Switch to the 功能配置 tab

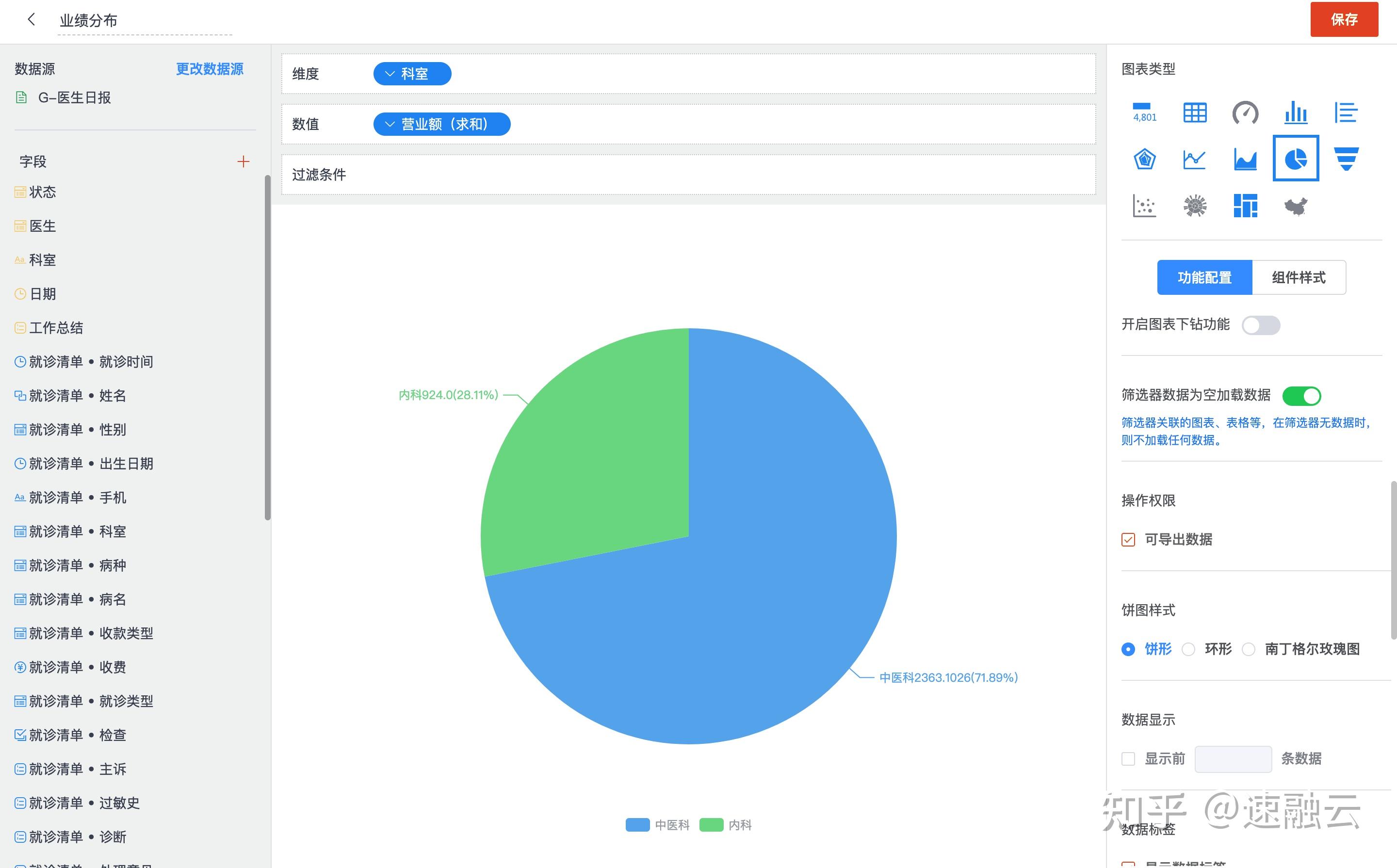[1204, 277]
